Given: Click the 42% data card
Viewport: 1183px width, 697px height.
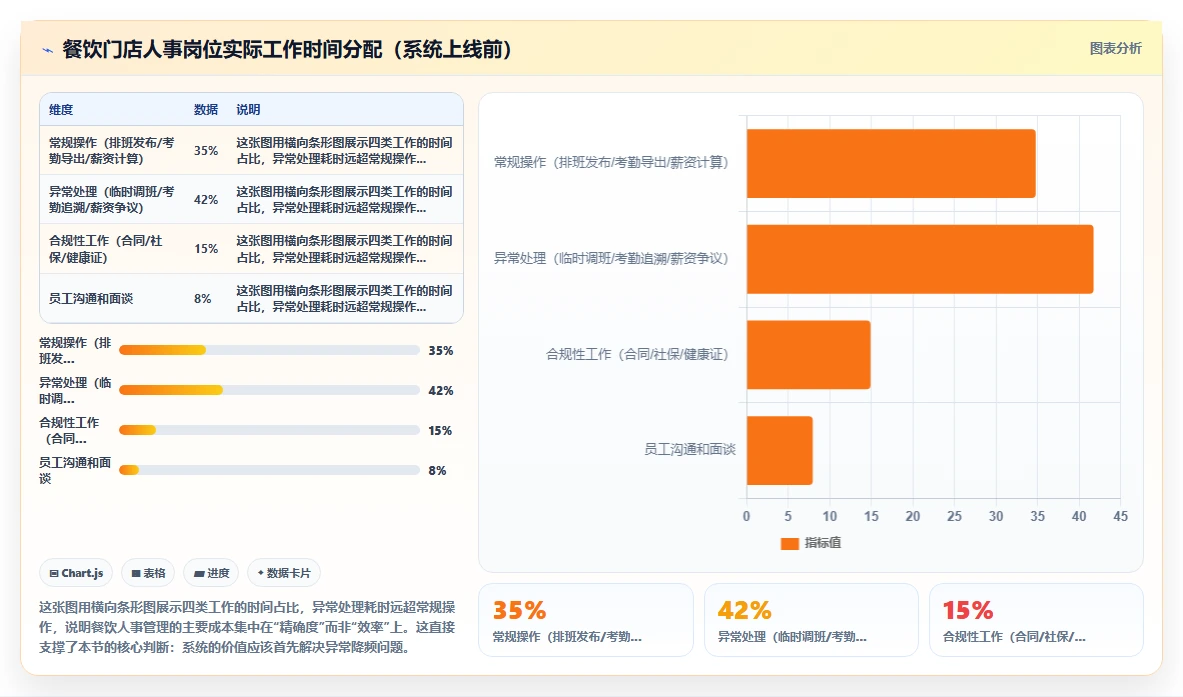Looking at the screenshot, I should [x=811, y=620].
